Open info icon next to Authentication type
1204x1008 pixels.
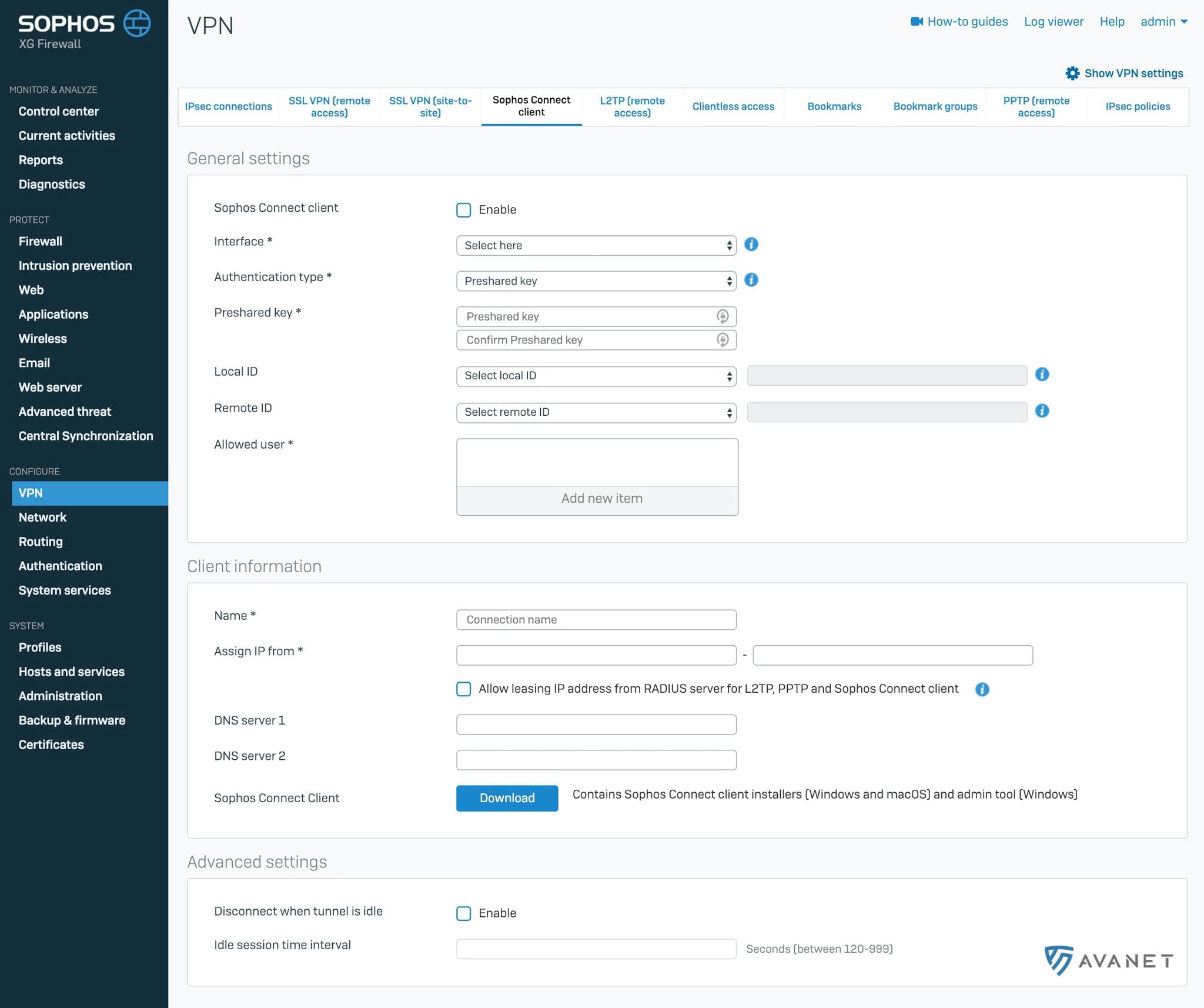click(x=751, y=280)
